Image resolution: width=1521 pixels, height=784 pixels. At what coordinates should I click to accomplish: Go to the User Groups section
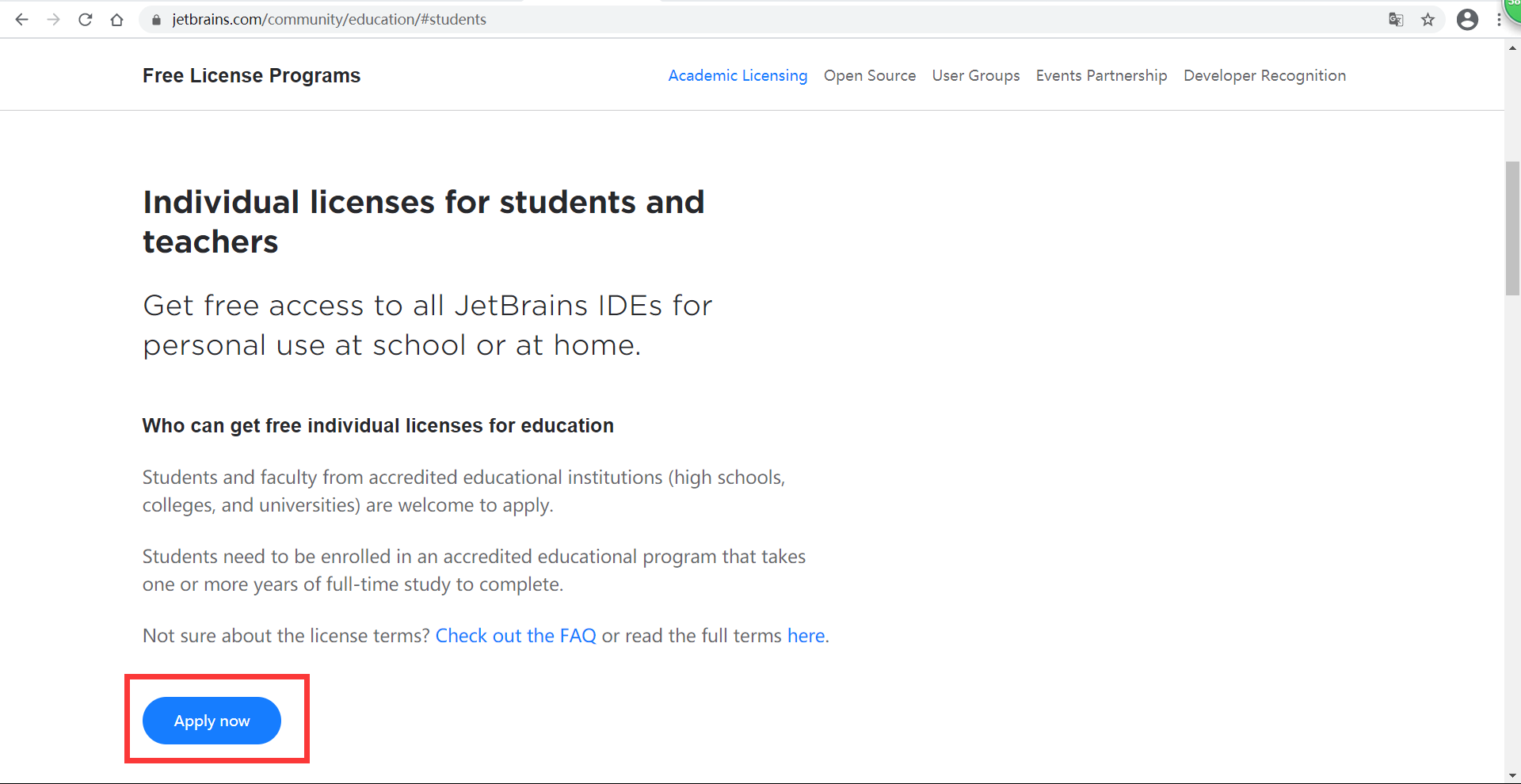pos(976,75)
